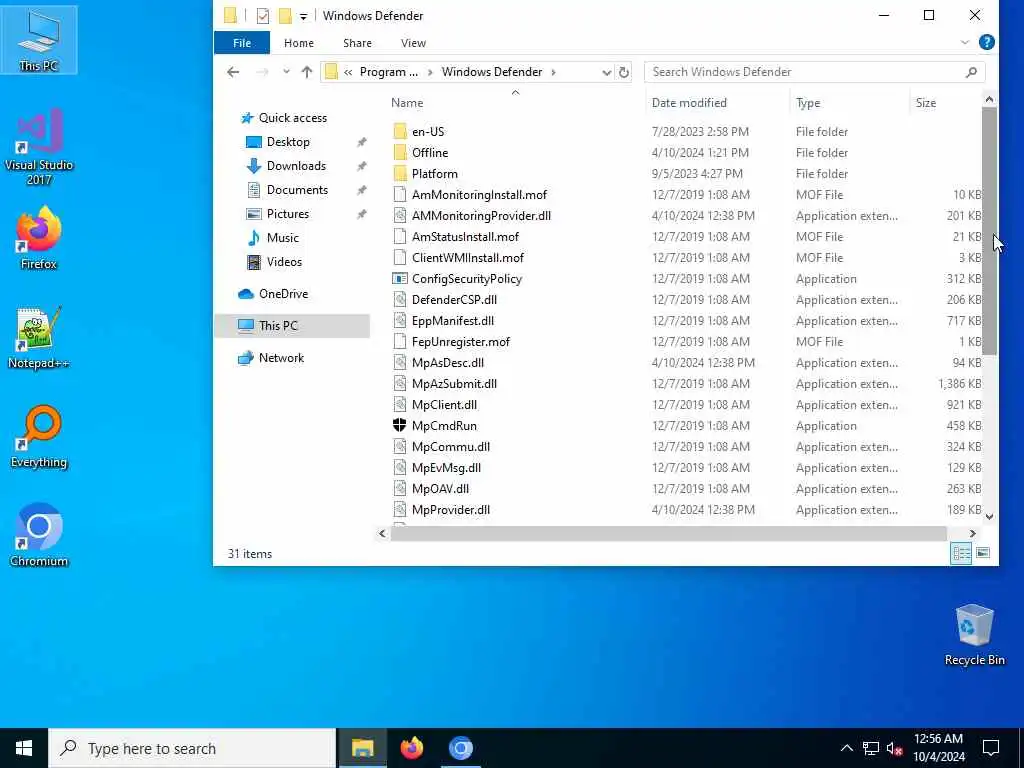Viewport: 1024px width, 768px height.
Task: Click Firefox icon in taskbar
Action: [411, 748]
